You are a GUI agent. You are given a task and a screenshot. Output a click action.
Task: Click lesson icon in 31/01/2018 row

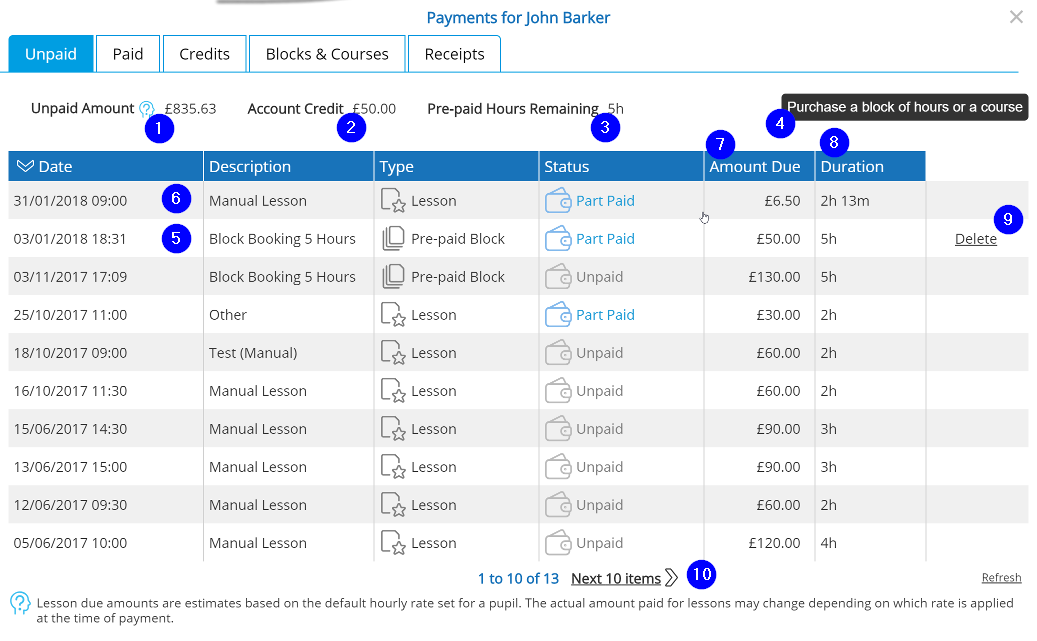click(393, 200)
